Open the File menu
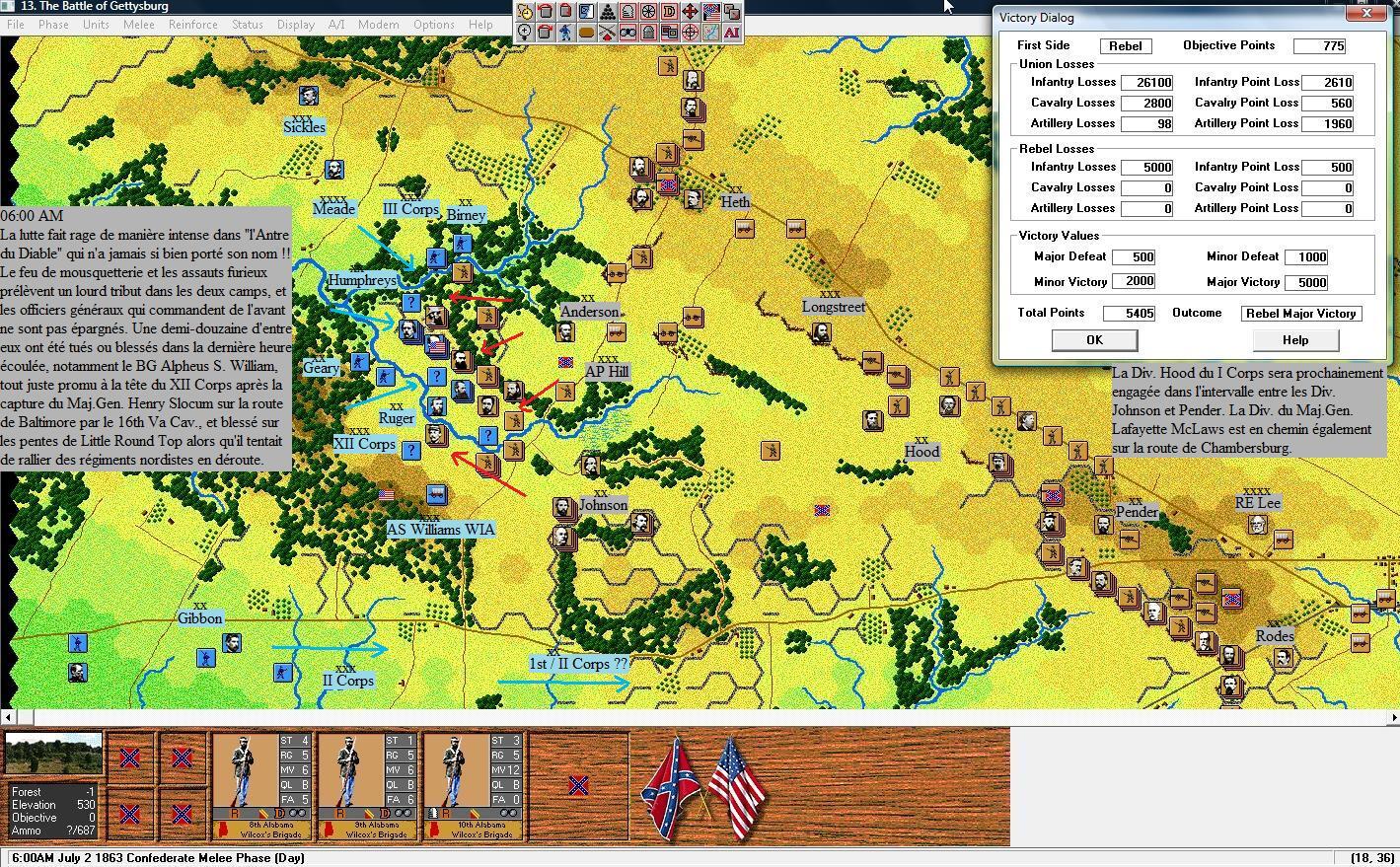The width and height of the screenshot is (1400, 867). pos(16,24)
